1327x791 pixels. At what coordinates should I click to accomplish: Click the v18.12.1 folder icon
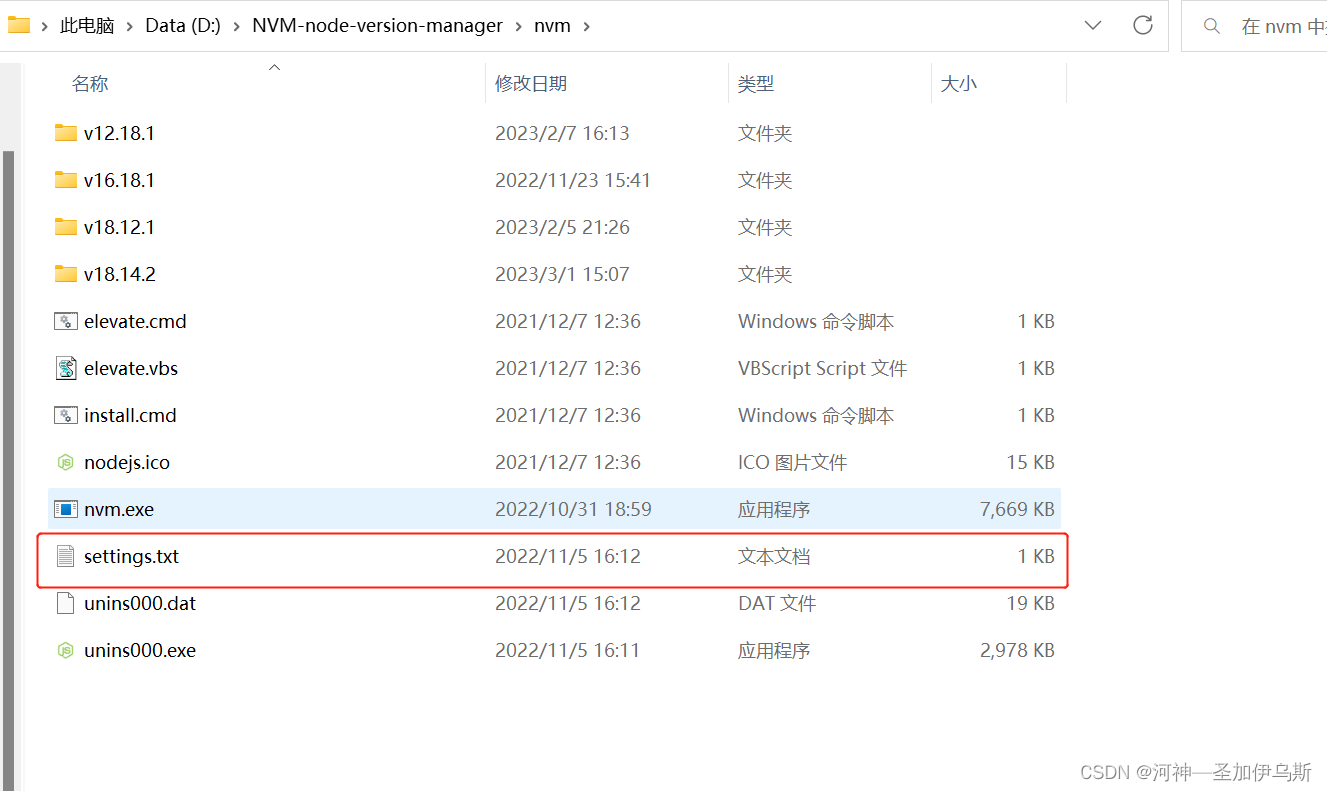pyautogui.click(x=66, y=227)
